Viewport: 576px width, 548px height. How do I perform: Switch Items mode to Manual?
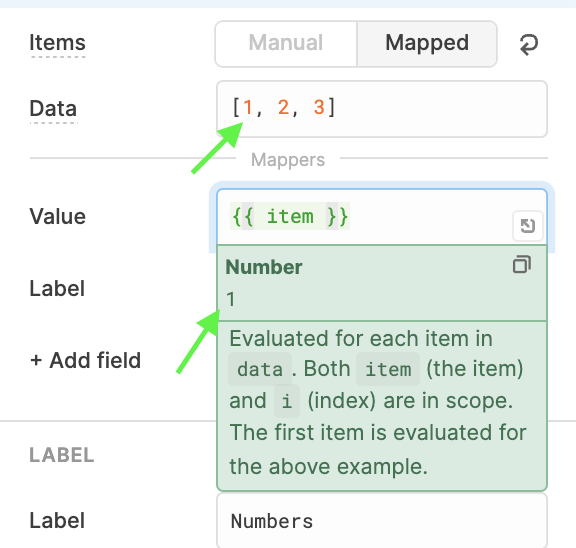[286, 44]
